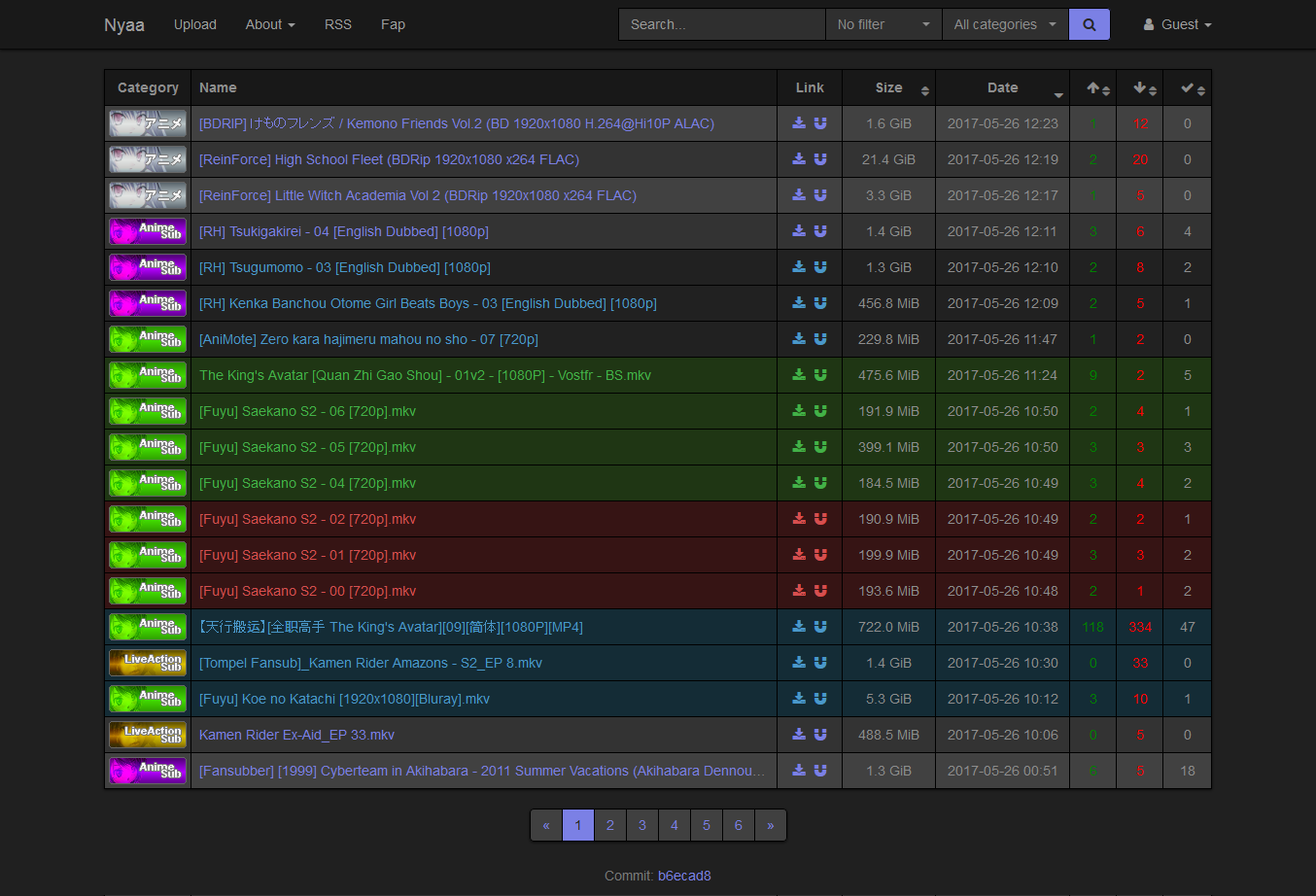The height and width of the screenshot is (896, 1316).
Task: Focus the Search text field
Action: (x=721, y=24)
